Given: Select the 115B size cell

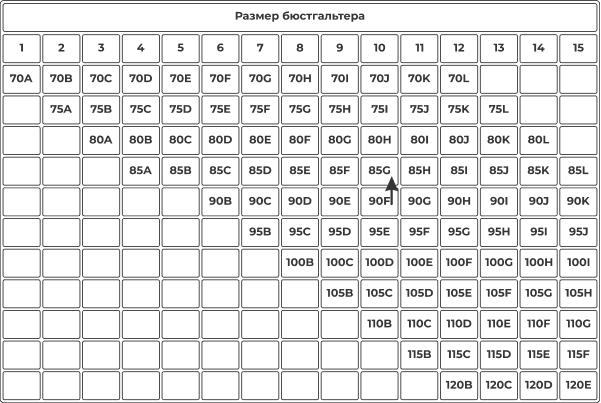Looking at the screenshot, I should pos(419,354).
